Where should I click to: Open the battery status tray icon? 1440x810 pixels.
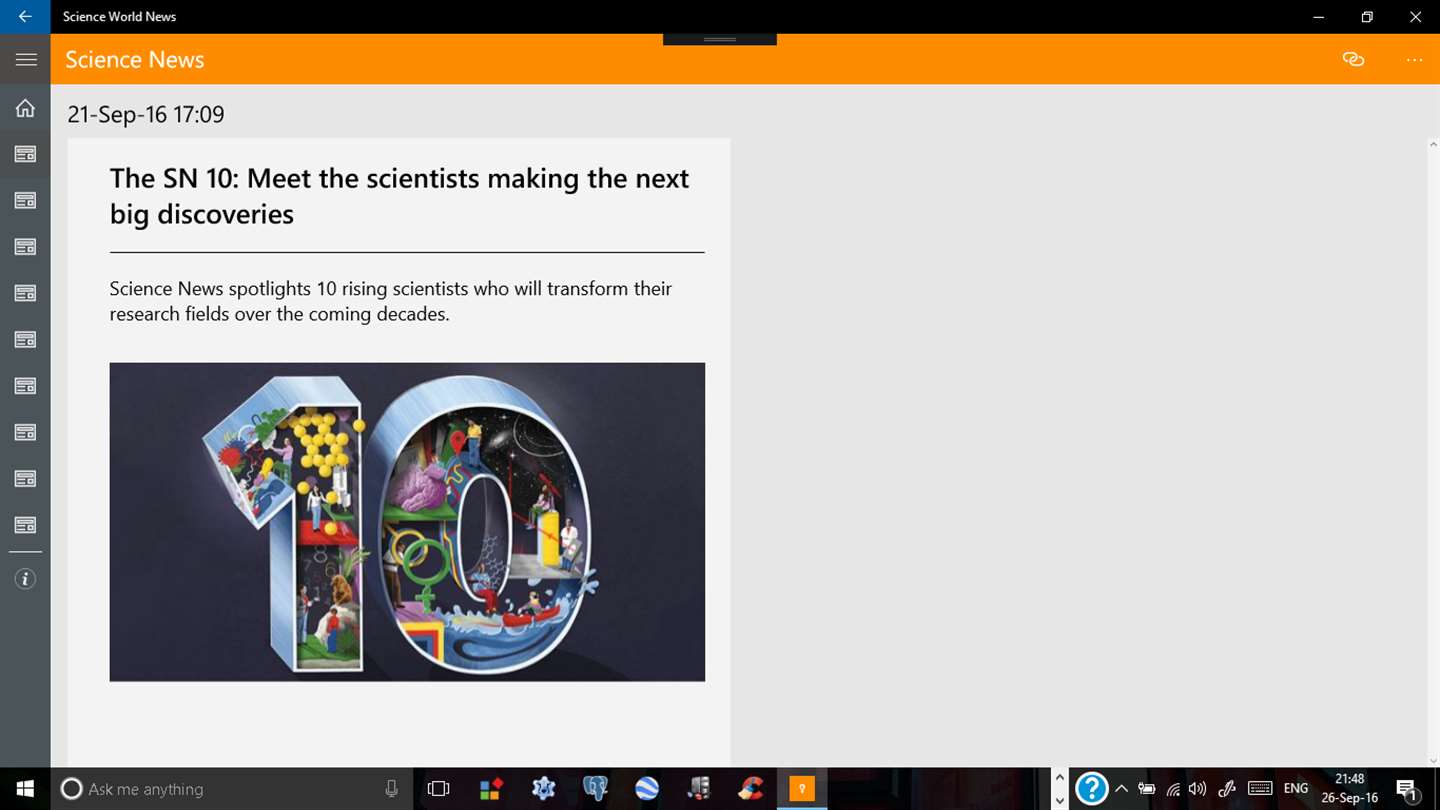click(1147, 789)
